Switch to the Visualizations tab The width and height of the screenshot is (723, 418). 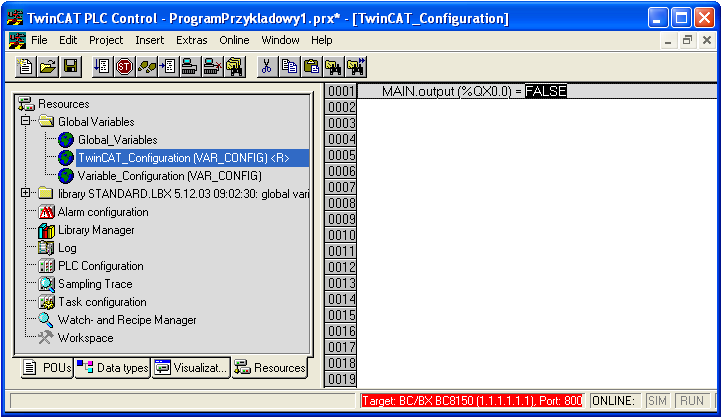coord(191,368)
